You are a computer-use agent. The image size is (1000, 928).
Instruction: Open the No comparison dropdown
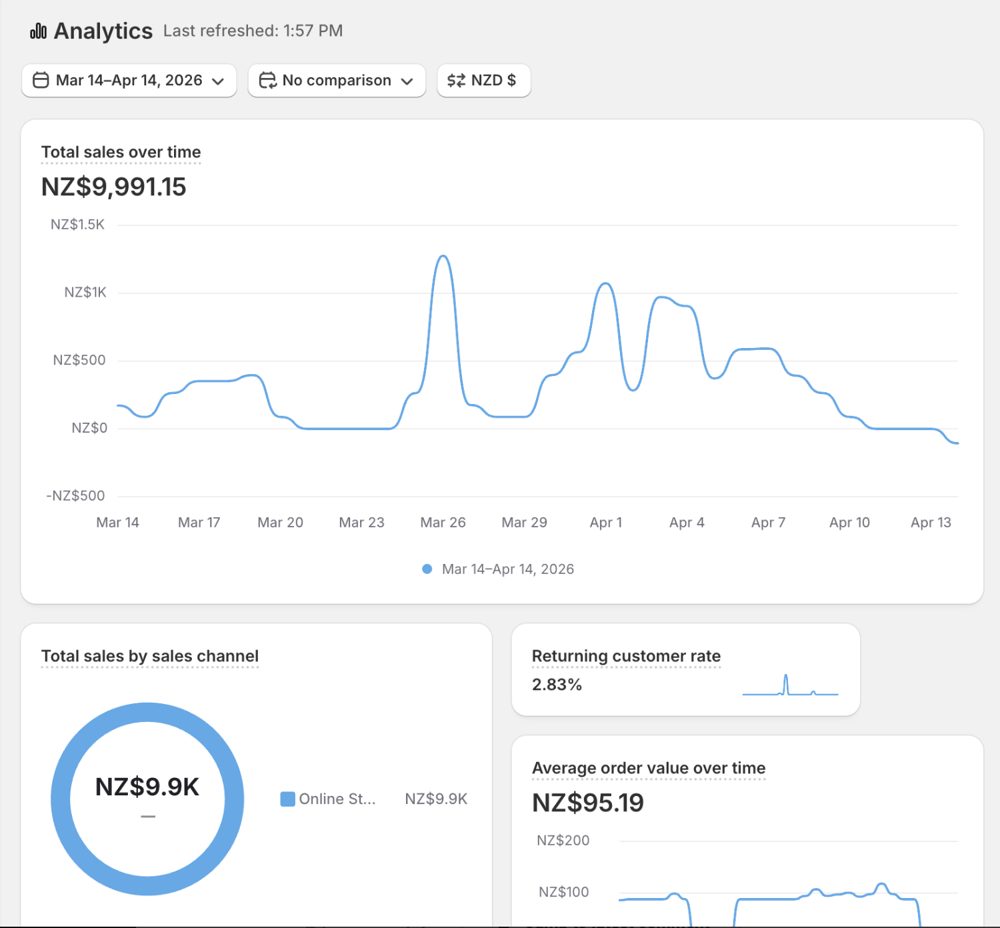point(337,80)
